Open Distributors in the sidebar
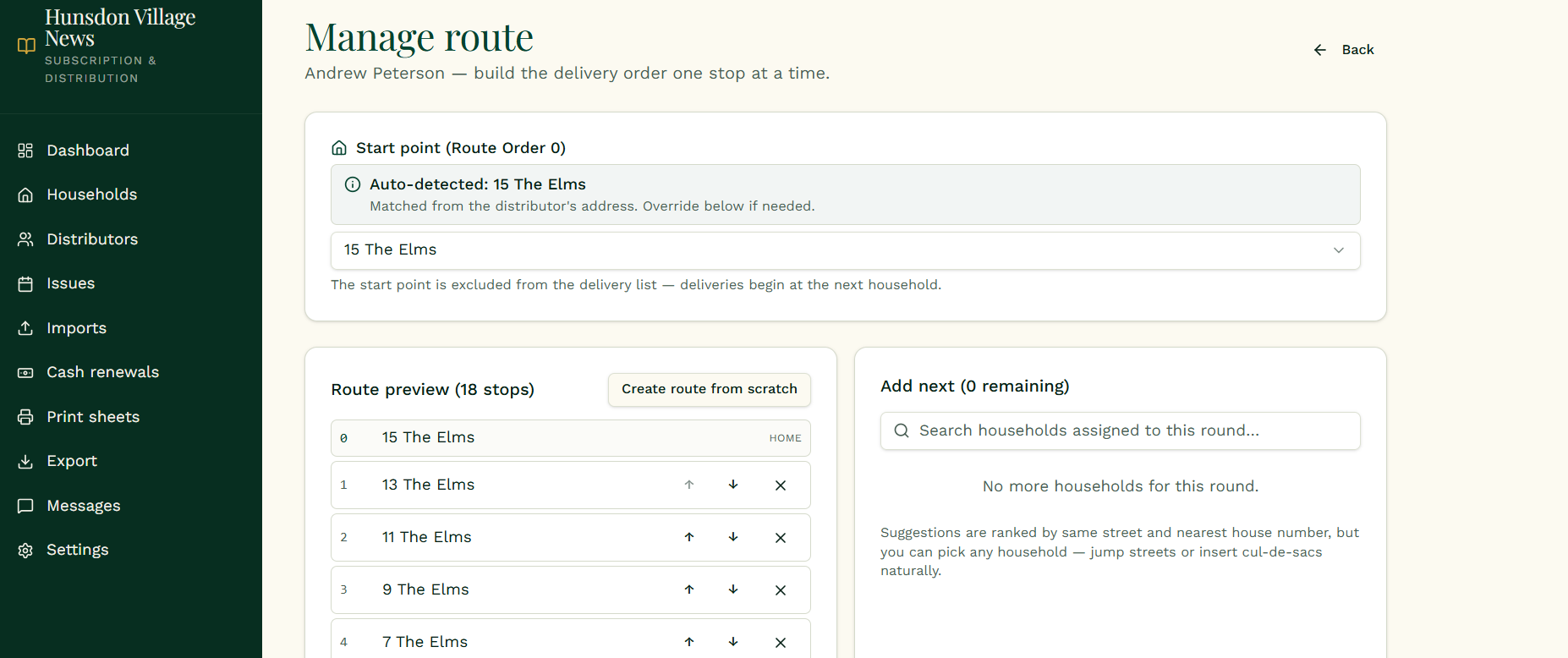 coord(92,239)
